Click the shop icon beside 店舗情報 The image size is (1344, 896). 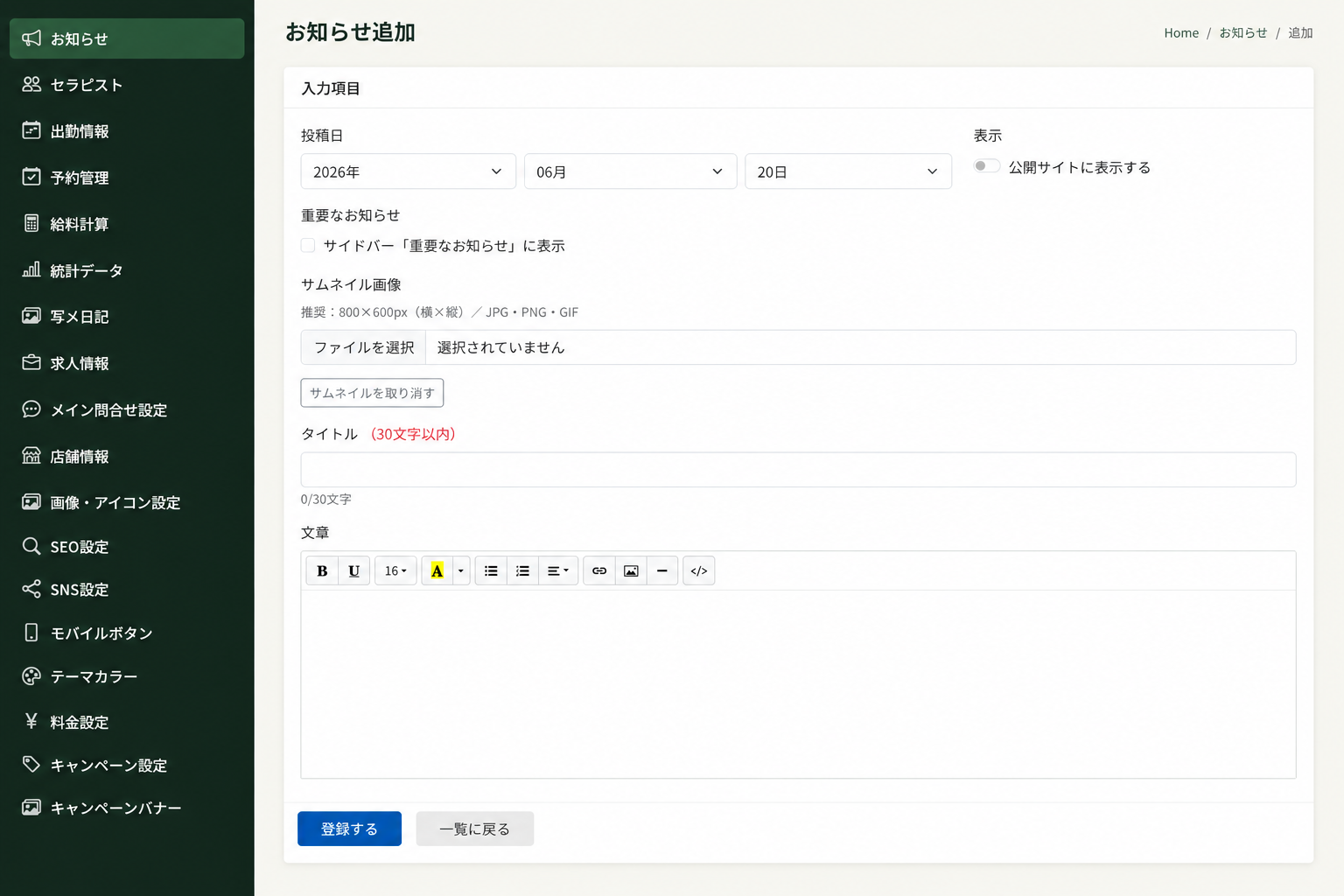tap(31, 455)
